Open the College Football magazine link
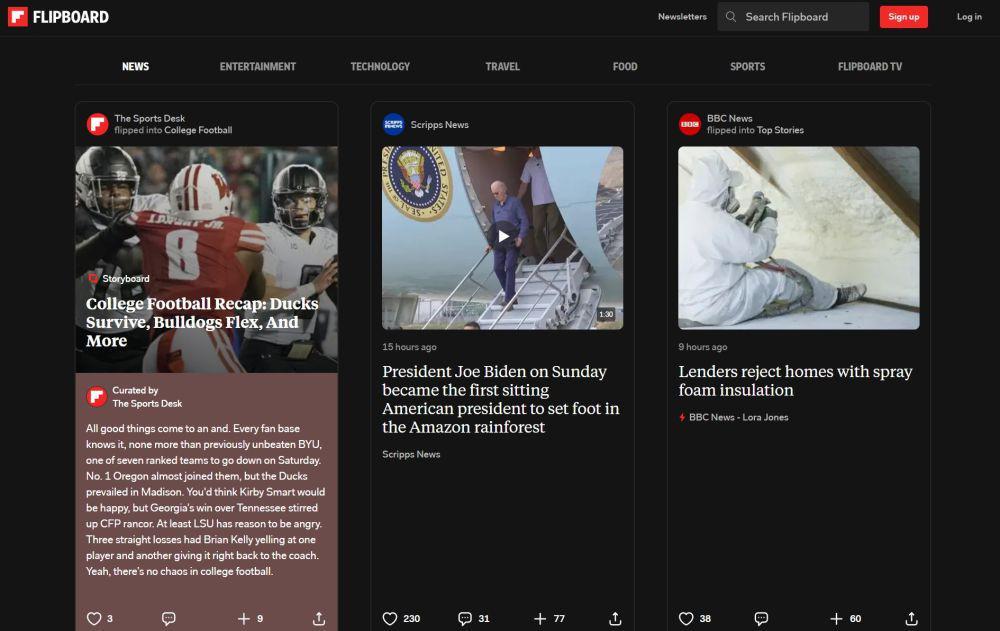This screenshot has width=1000, height=631. [198, 130]
